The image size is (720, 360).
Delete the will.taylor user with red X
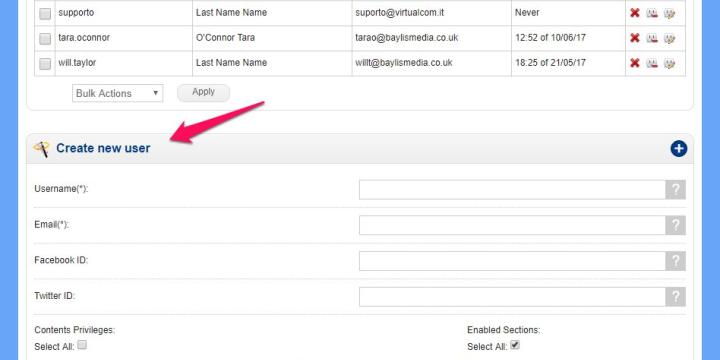click(635, 63)
